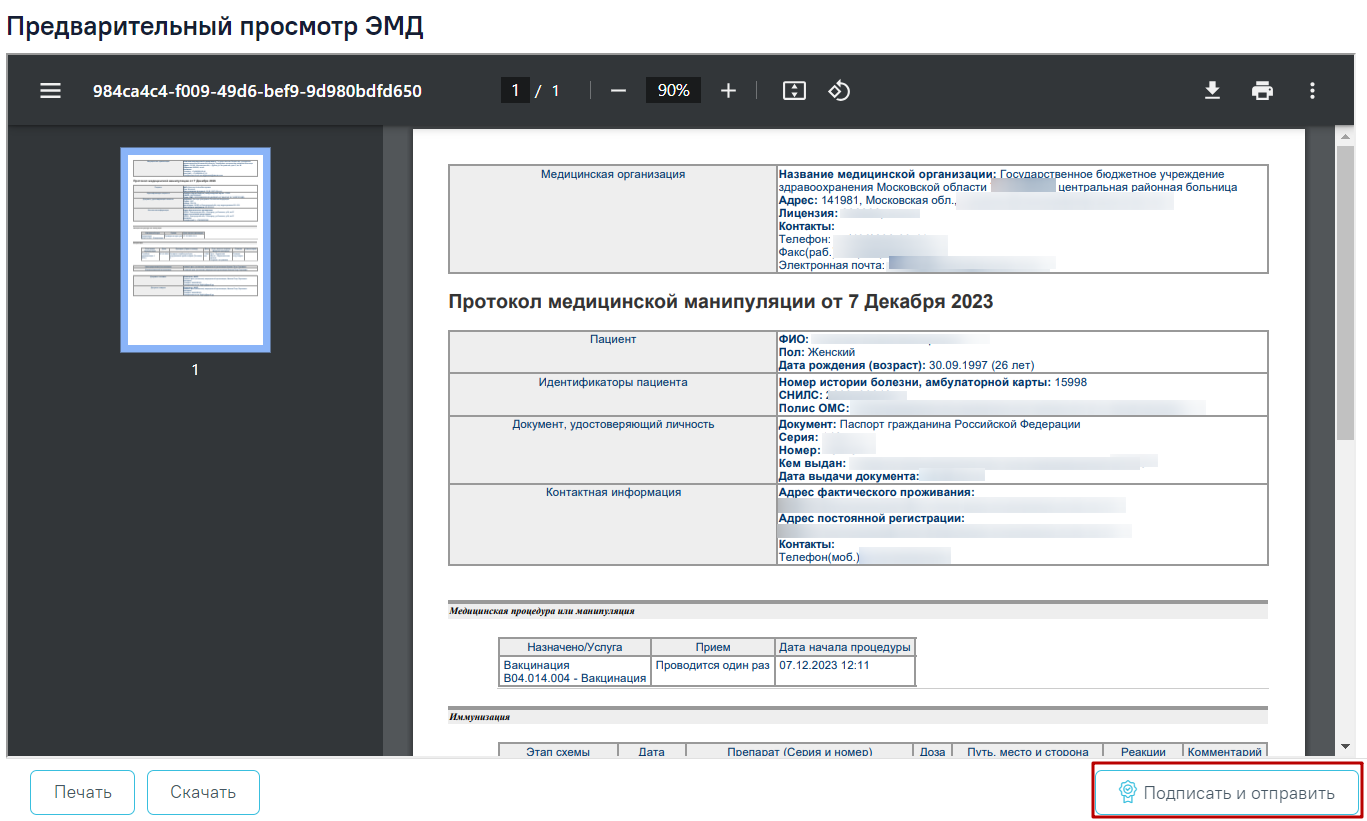The image size is (1367, 821).
Task: Click the Иммунизация section heading
Action: [479, 717]
